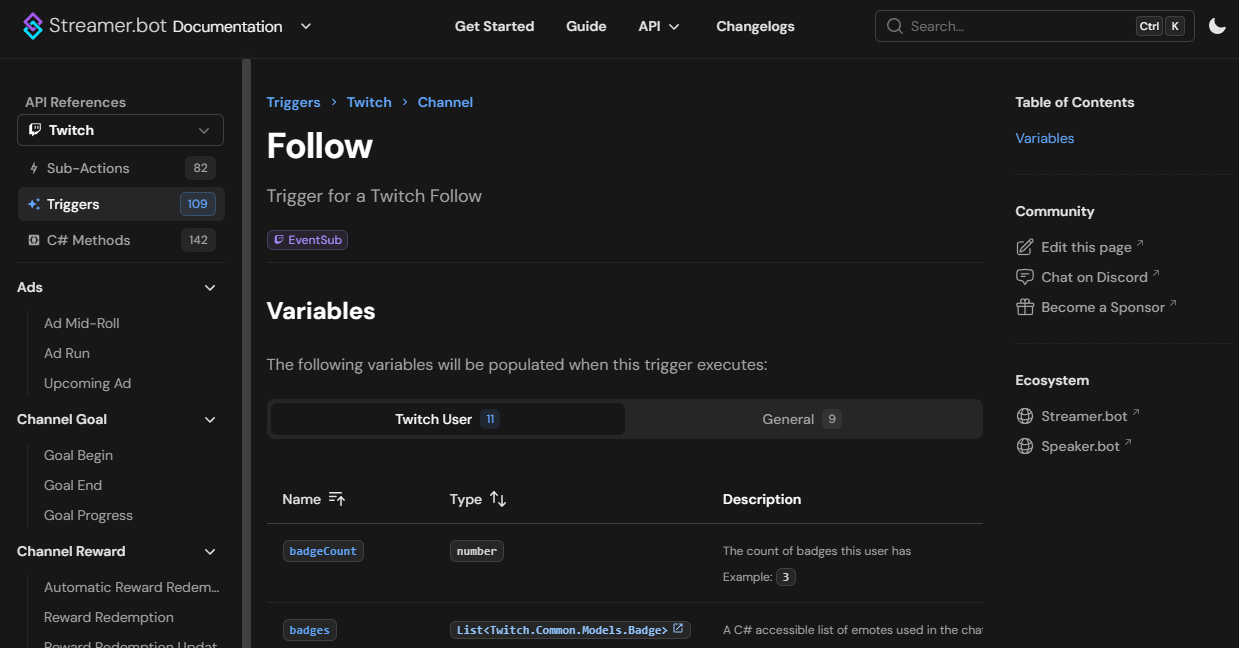Collapse the Ads section
The width and height of the screenshot is (1239, 648).
pyautogui.click(x=210, y=288)
